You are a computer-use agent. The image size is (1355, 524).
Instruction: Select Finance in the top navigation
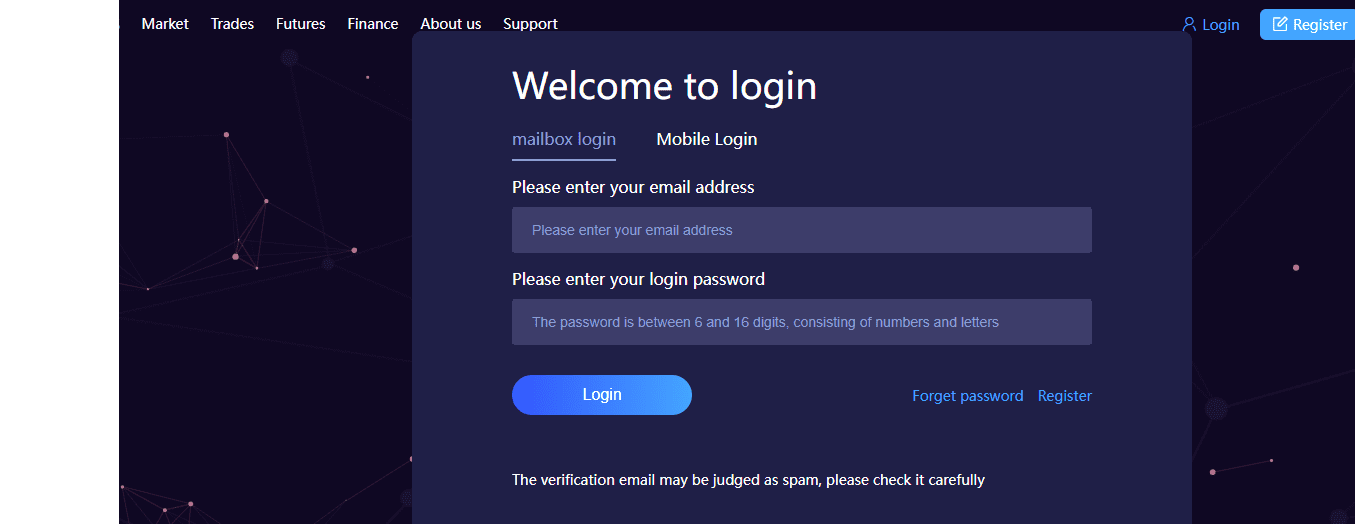click(373, 24)
